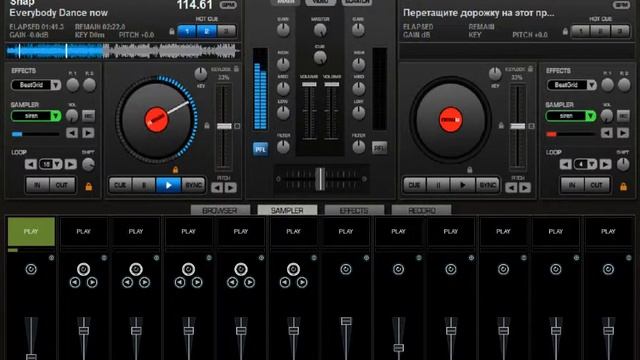Set loop IN point on right deck
640x360 pixels.
[572, 185]
